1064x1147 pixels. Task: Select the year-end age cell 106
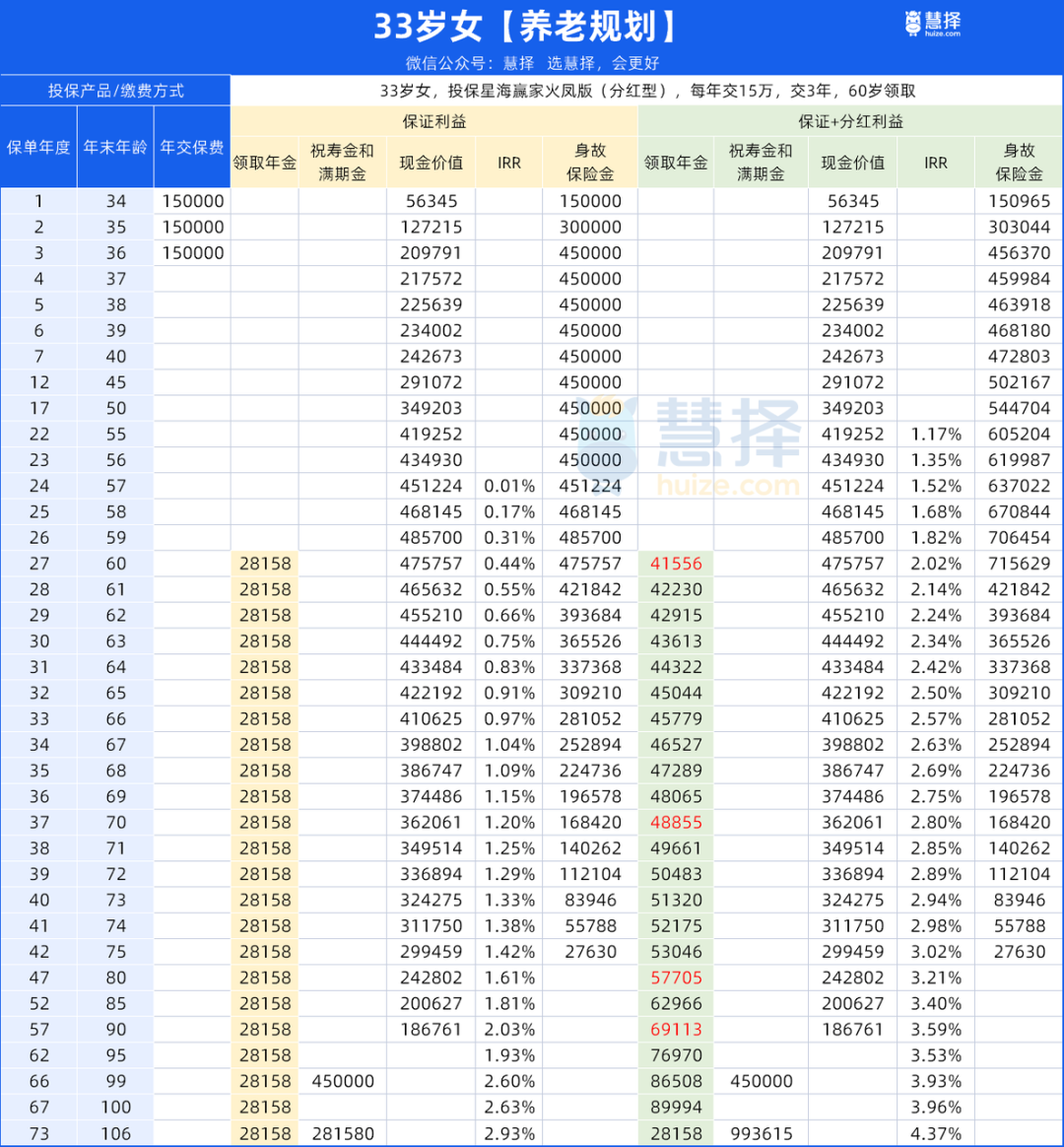point(115,1134)
